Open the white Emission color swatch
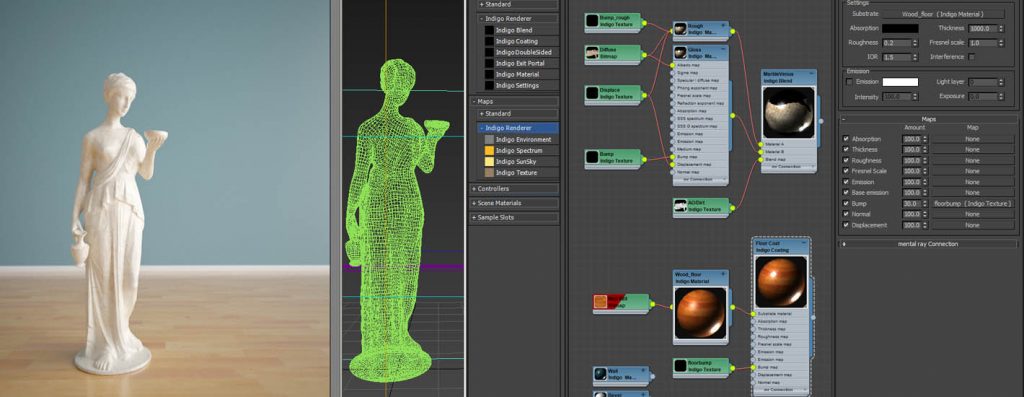This screenshot has width=1024, height=397. [900, 82]
